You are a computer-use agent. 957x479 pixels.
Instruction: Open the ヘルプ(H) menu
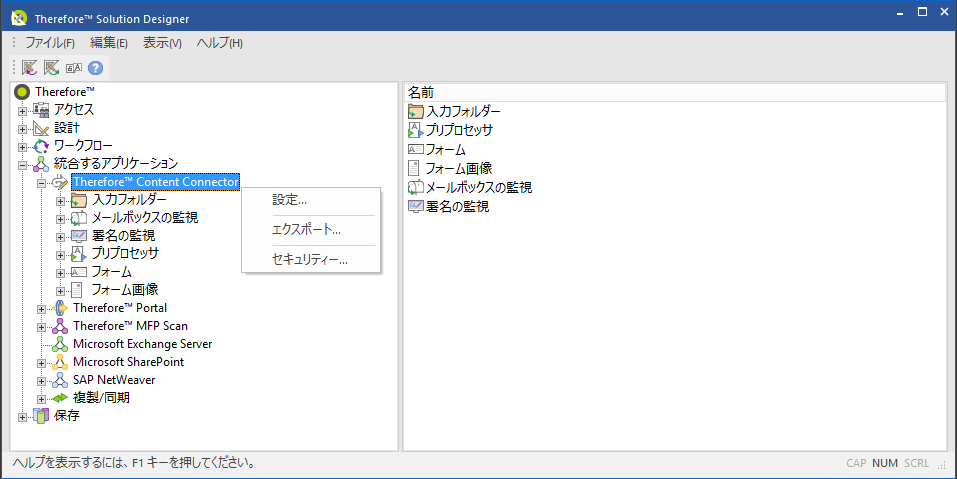tap(219, 43)
